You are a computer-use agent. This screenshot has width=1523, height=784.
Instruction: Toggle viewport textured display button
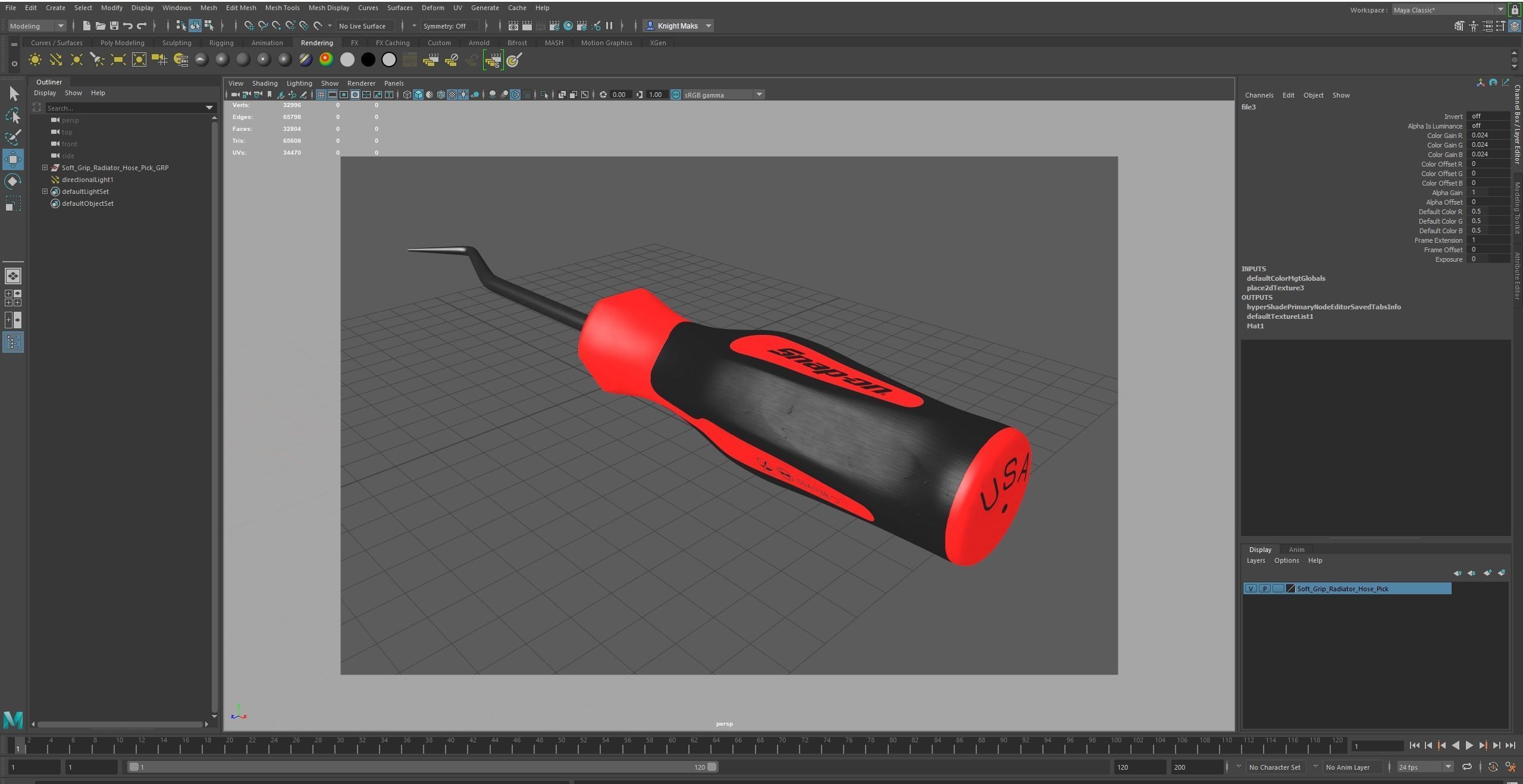452,95
